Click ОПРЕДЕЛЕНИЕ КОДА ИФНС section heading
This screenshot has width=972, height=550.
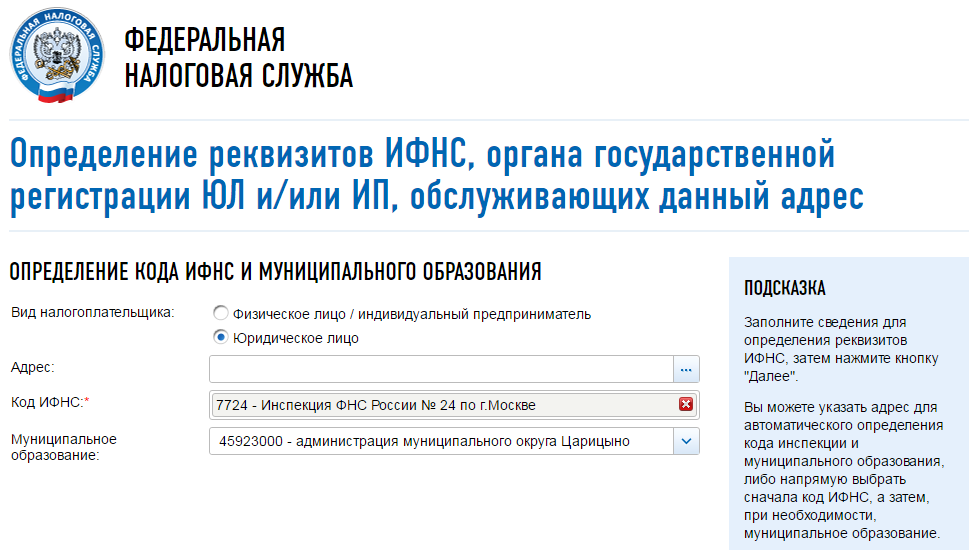pyautogui.click(x=275, y=272)
